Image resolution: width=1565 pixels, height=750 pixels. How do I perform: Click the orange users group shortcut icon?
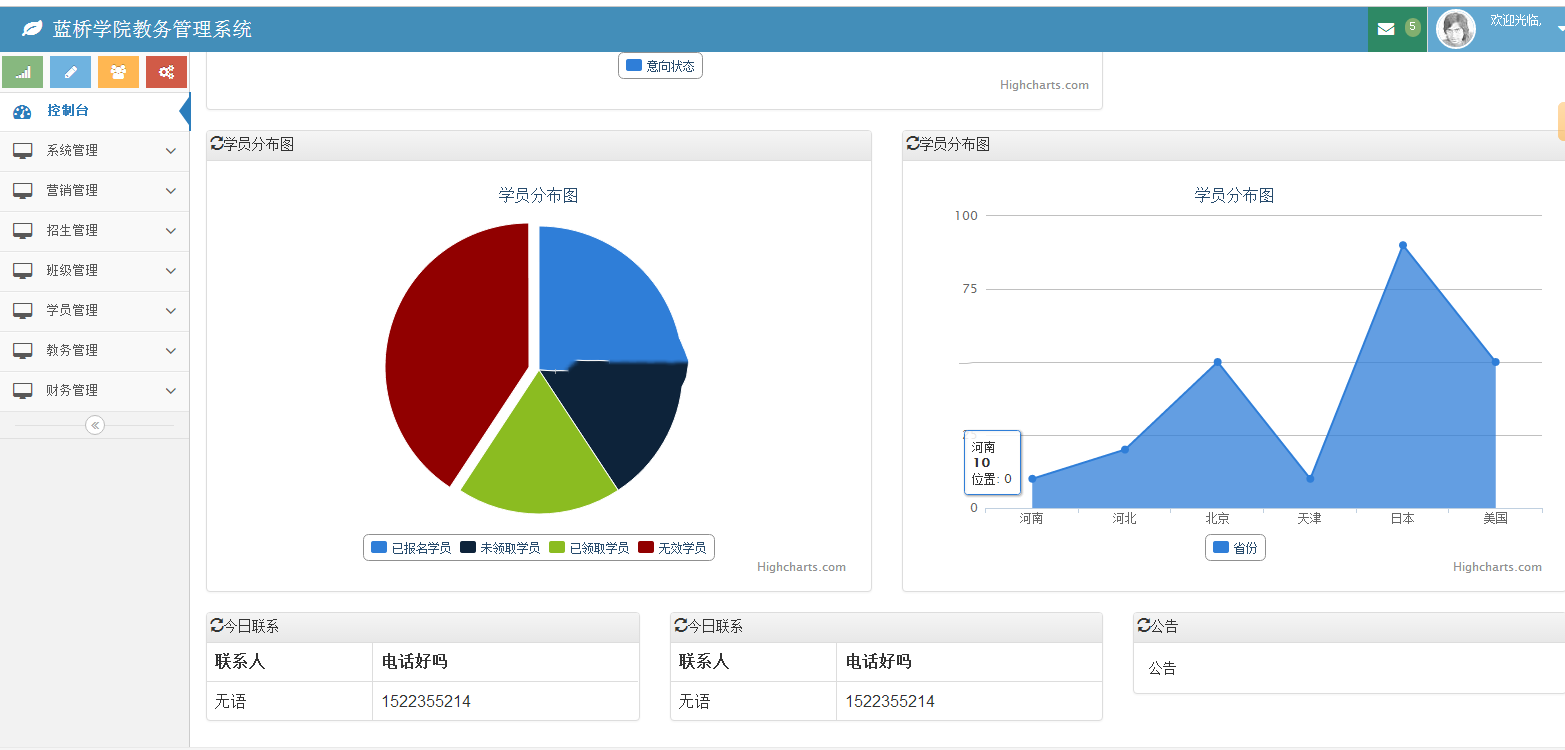118,72
